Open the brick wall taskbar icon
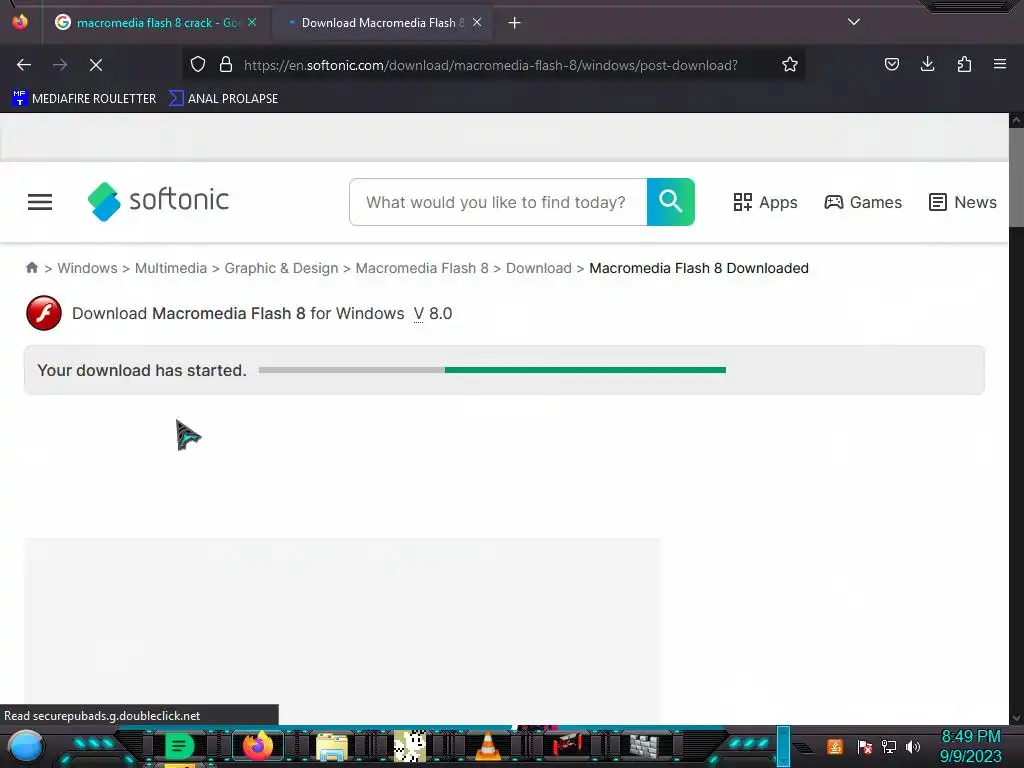Viewport: 1024px width, 768px height. click(644, 746)
